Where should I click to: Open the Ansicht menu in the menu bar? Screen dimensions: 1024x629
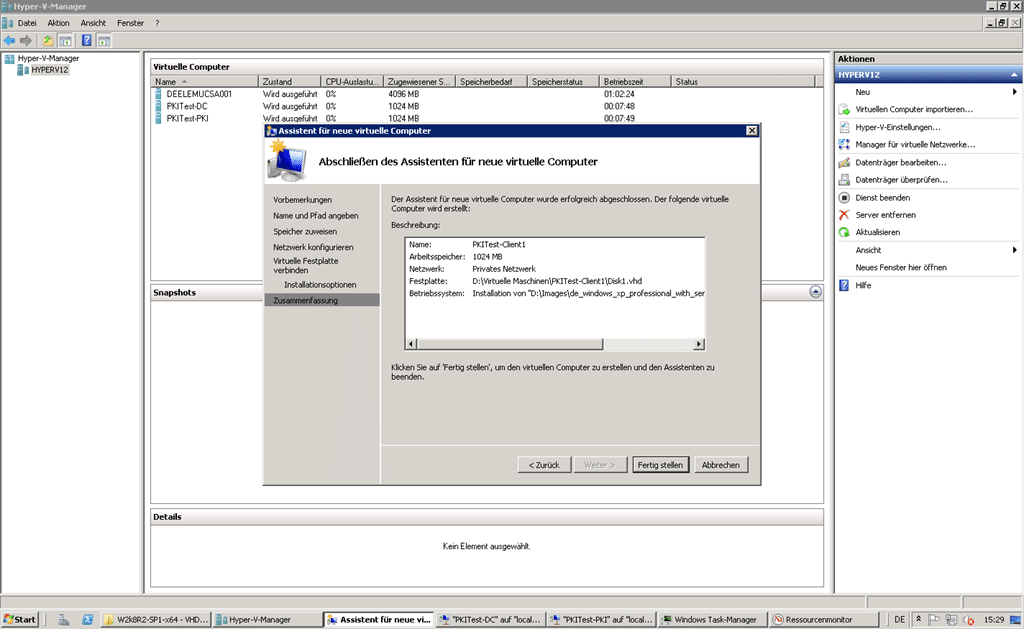click(93, 23)
